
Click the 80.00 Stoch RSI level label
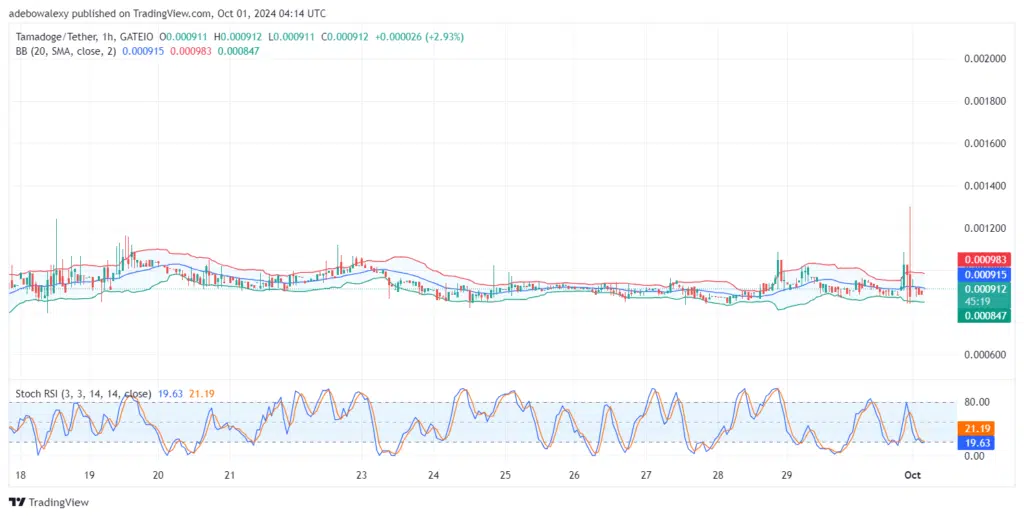(x=974, y=402)
